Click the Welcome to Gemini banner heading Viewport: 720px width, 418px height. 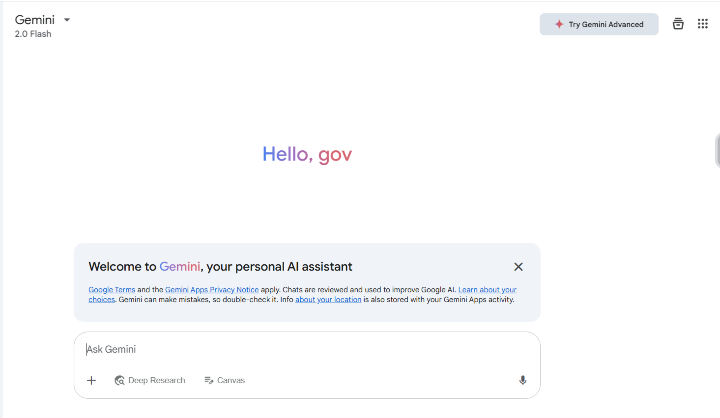[x=220, y=267]
